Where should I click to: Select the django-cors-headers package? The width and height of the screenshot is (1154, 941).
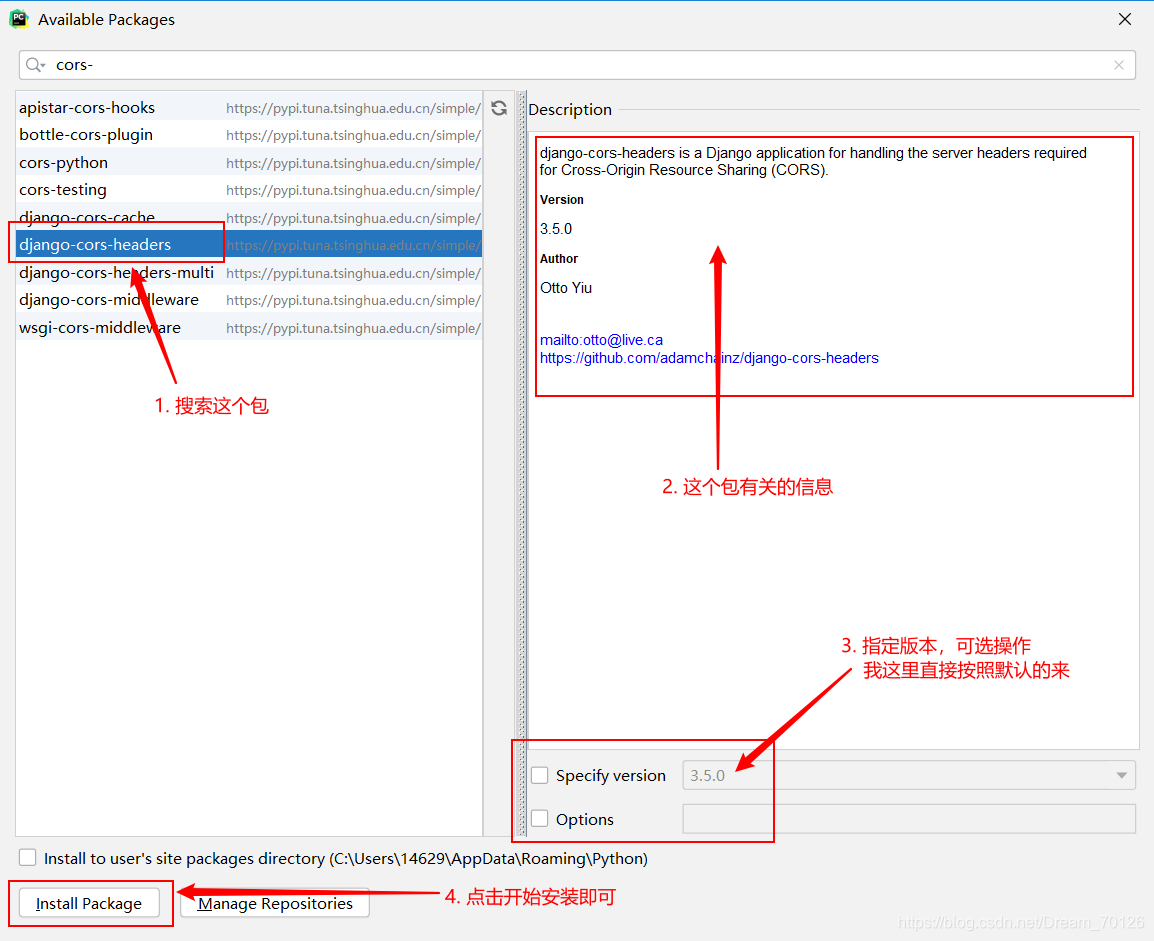pyautogui.click(x=249, y=245)
